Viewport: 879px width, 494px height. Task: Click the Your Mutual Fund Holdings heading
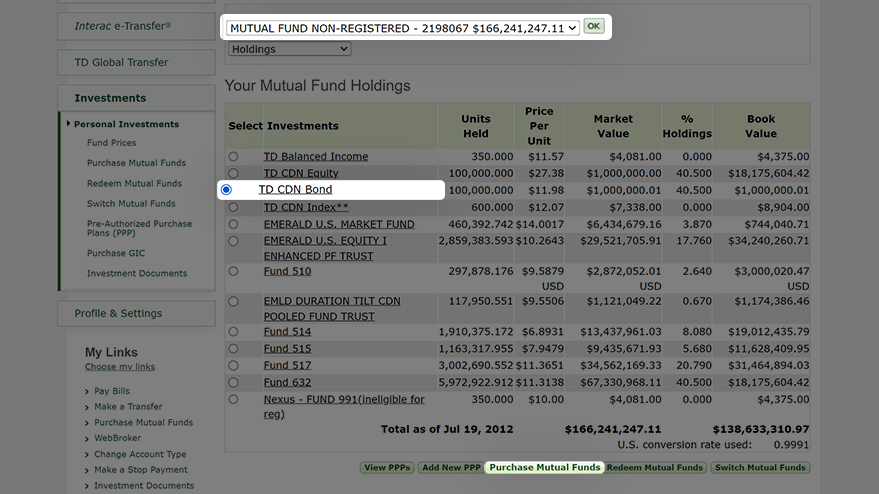pos(317,85)
